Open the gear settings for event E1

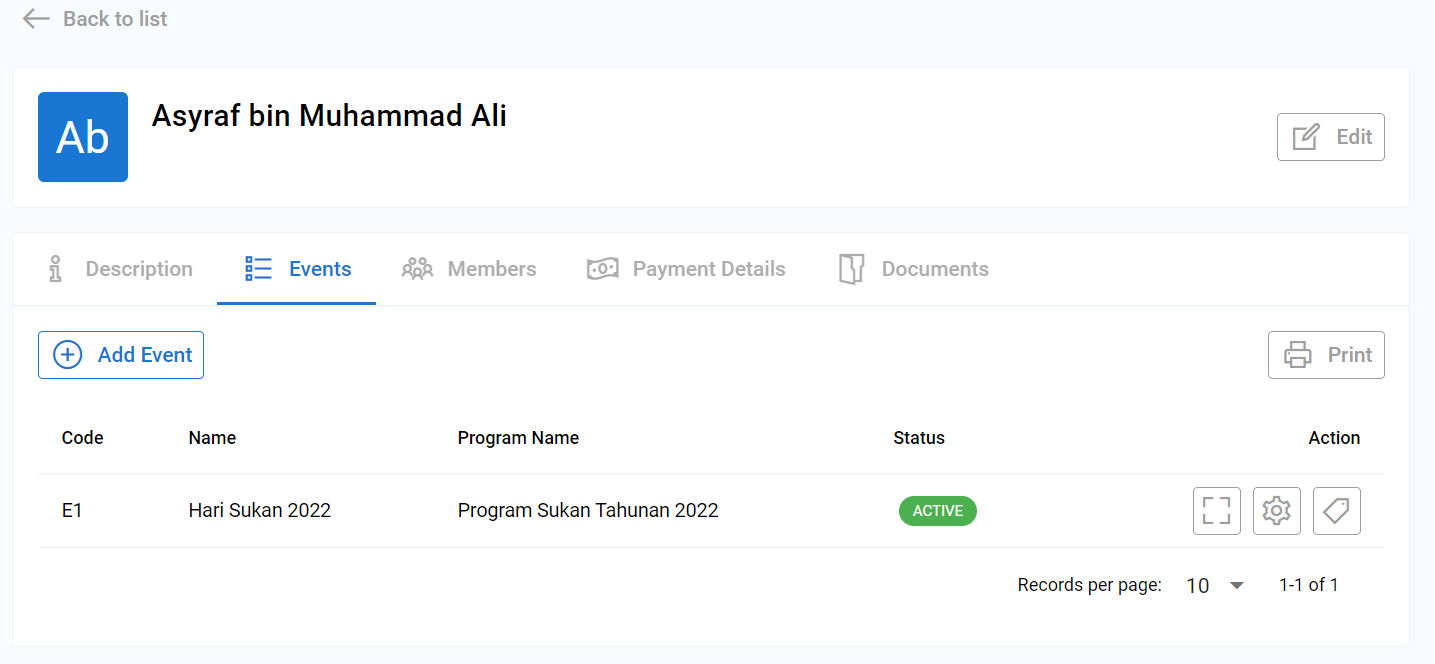pyautogui.click(x=1277, y=511)
